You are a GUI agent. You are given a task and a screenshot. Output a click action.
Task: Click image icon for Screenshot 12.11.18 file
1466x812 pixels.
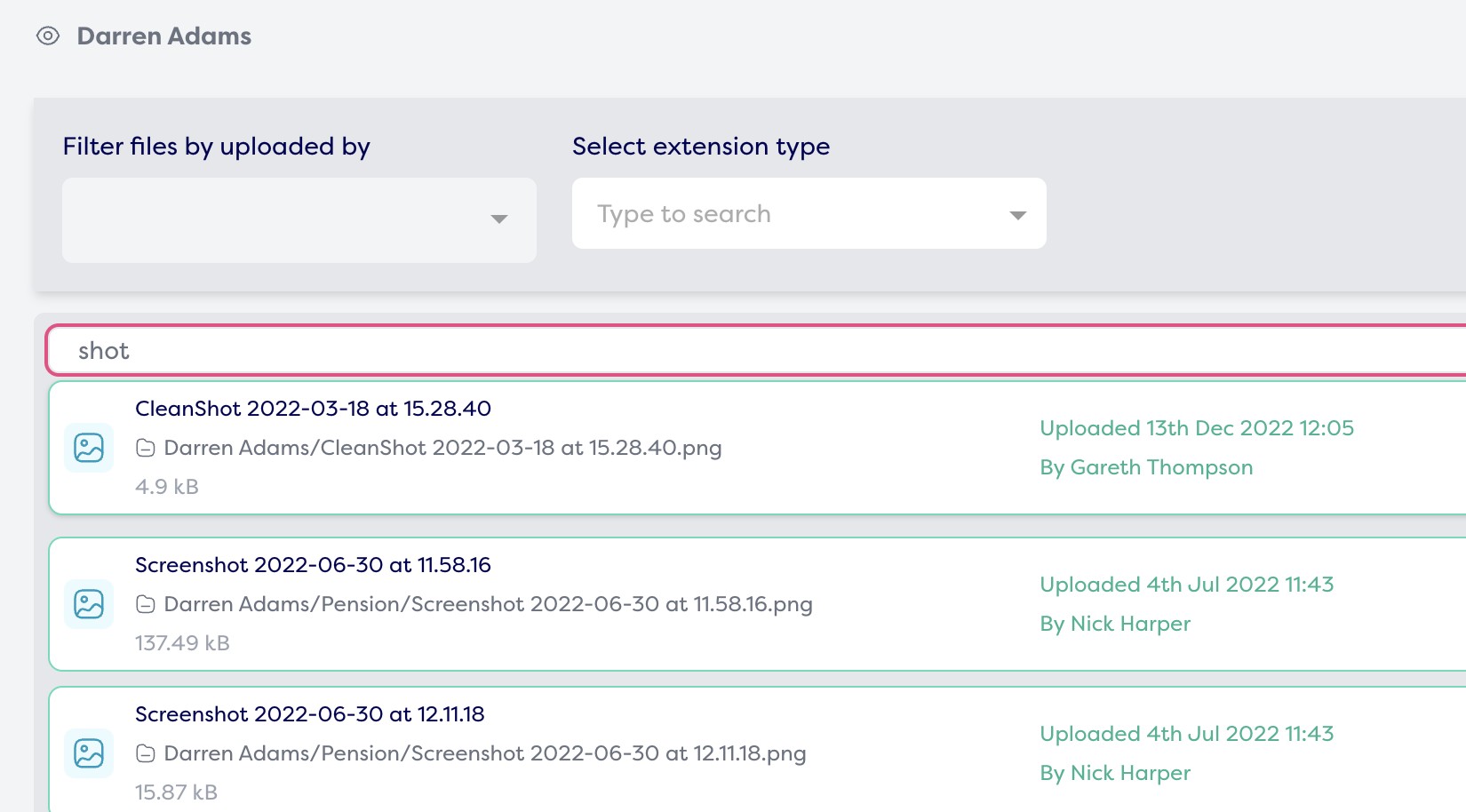[x=89, y=753]
